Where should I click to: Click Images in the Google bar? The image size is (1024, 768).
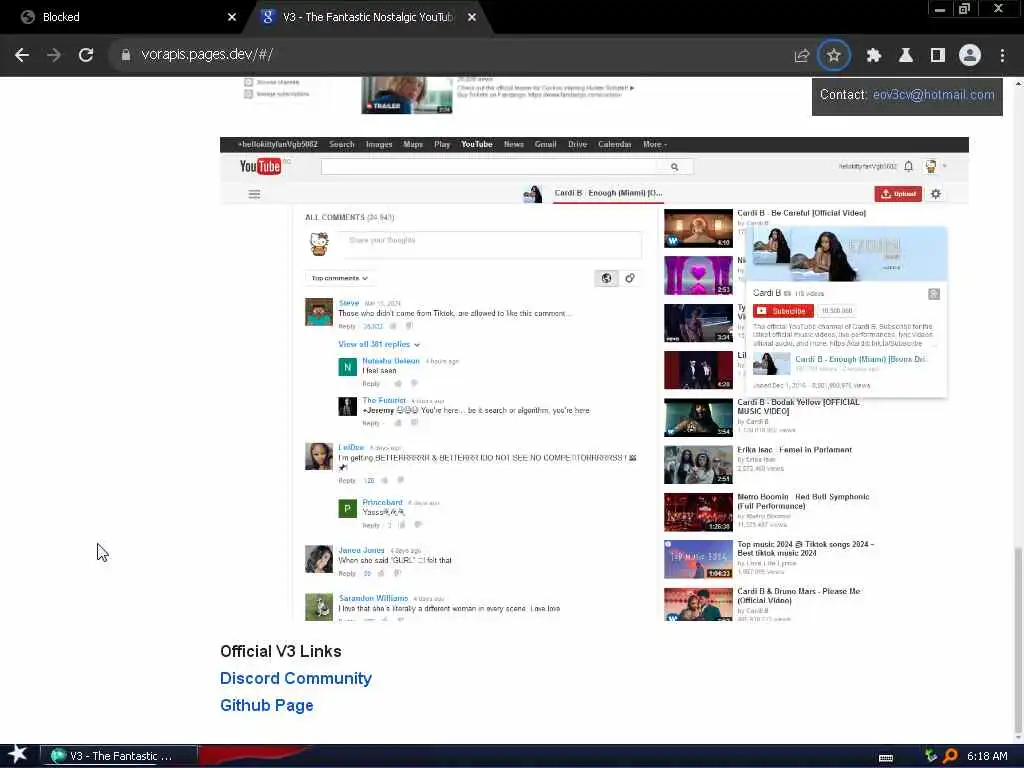379,144
